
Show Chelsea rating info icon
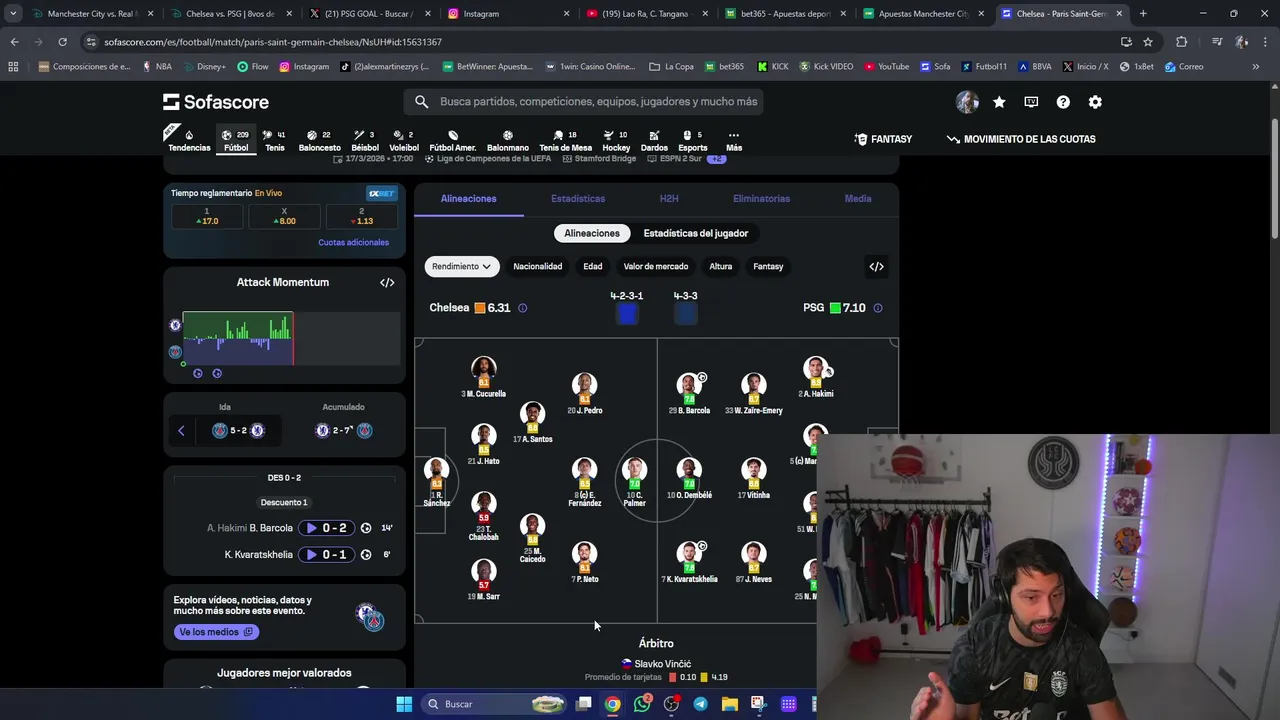(x=522, y=308)
